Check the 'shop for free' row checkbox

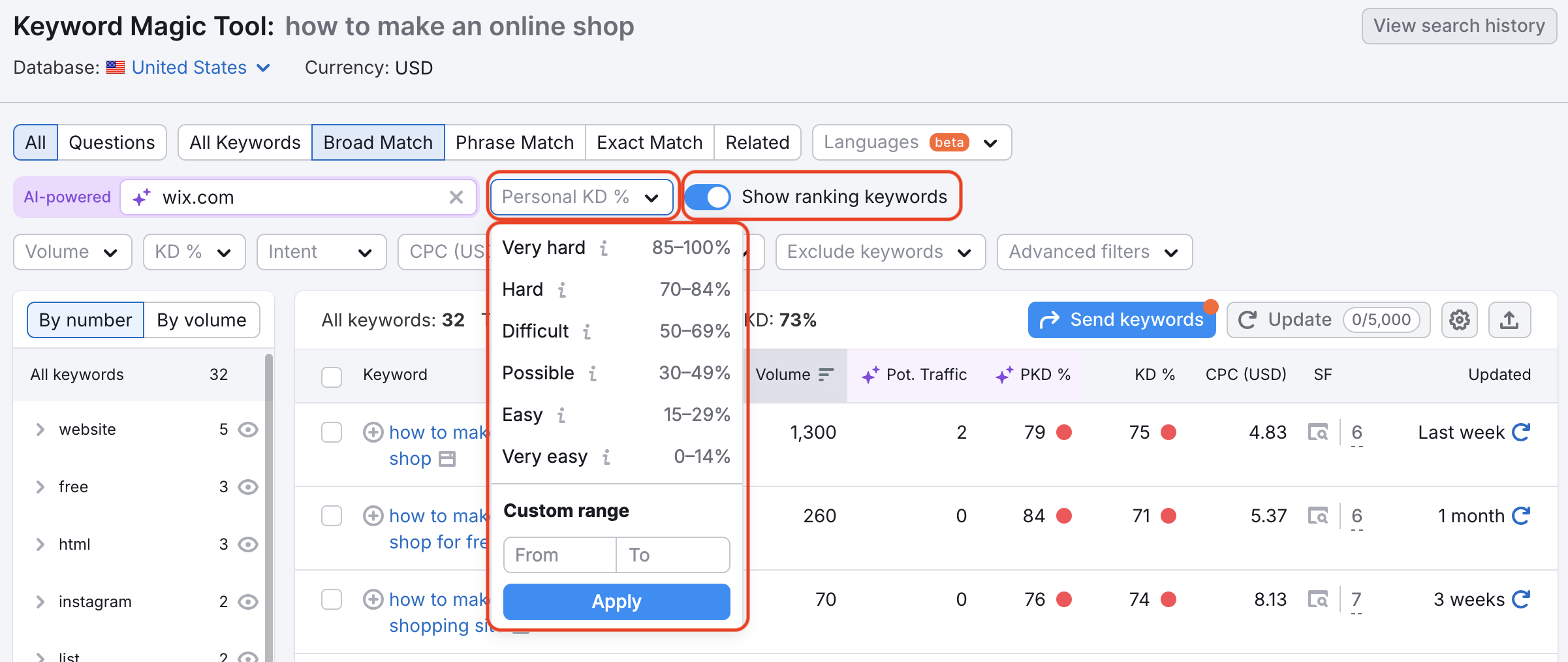(x=332, y=516)
